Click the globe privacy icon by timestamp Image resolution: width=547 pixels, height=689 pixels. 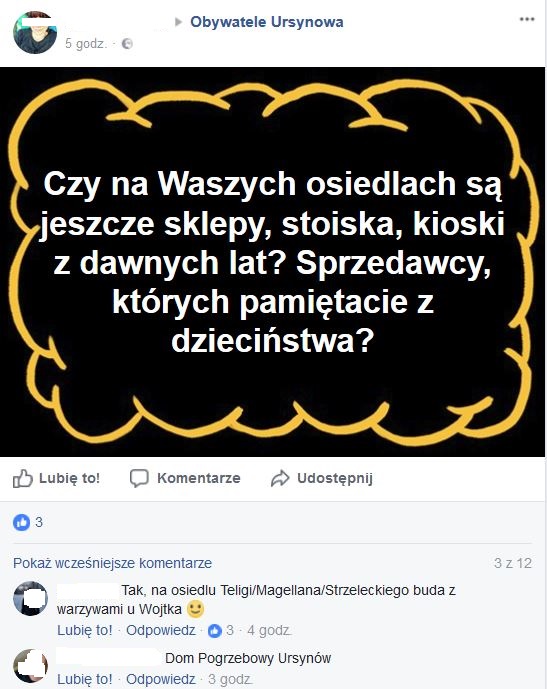(x=127, y=44)
